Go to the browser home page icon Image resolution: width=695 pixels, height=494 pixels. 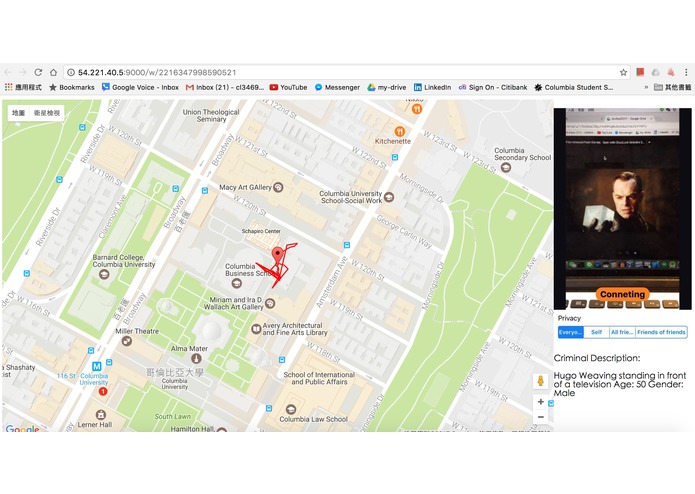click(x=53, y=72)
